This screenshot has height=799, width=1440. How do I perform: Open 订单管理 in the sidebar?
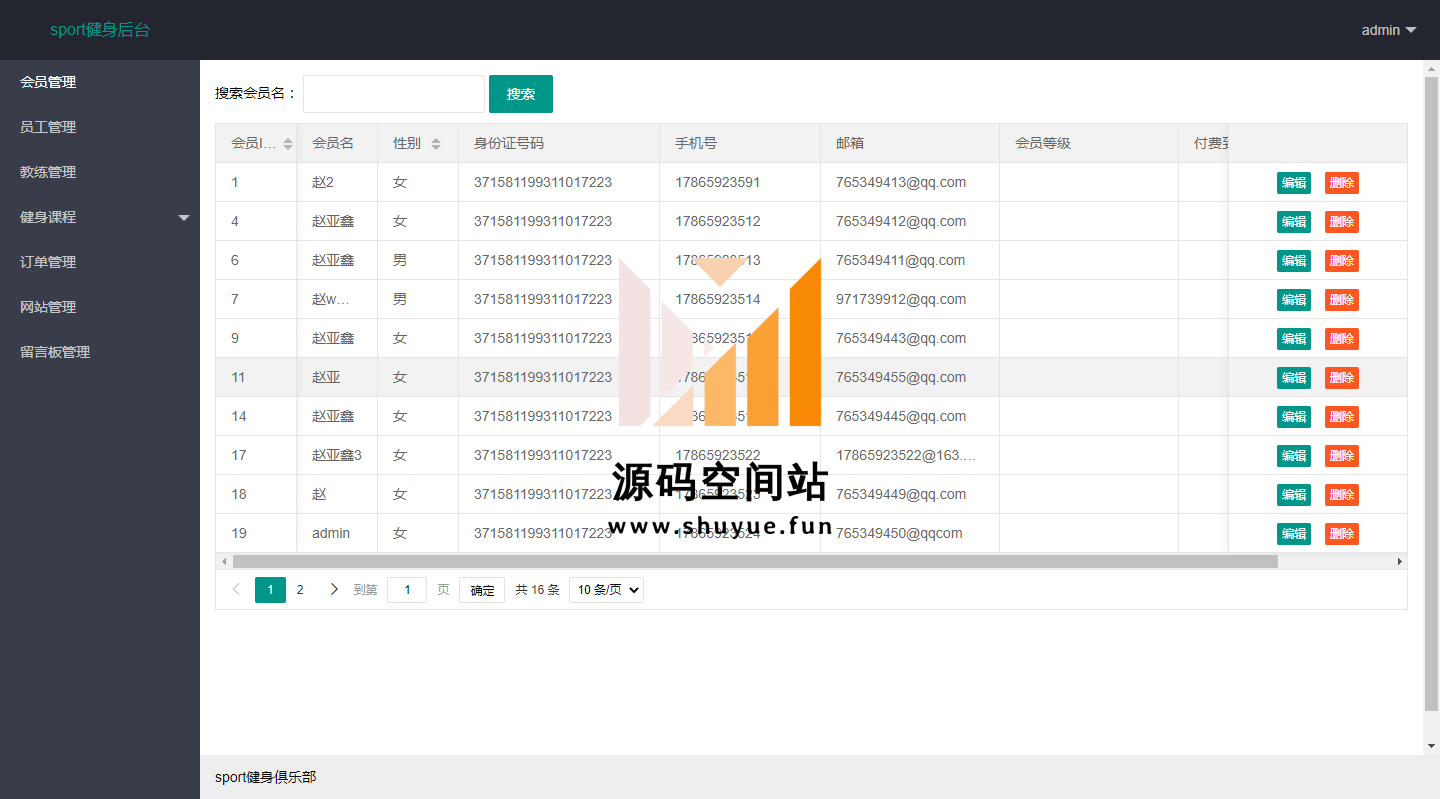100,262
